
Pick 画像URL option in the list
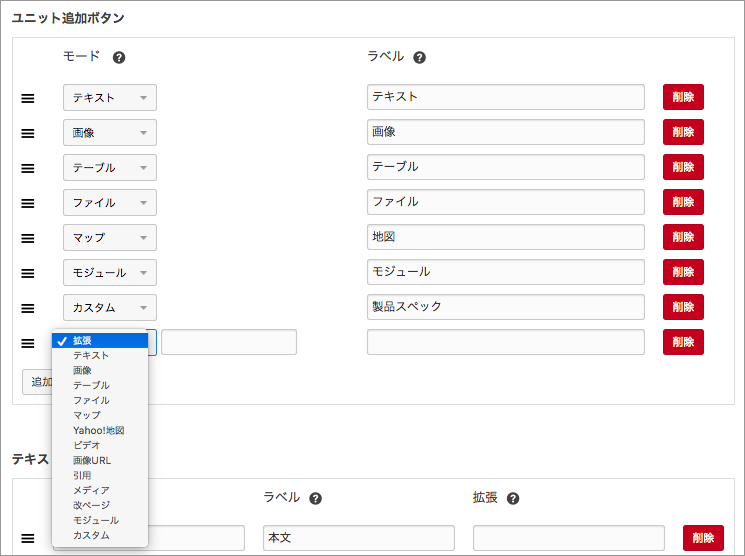coord(91,460)
